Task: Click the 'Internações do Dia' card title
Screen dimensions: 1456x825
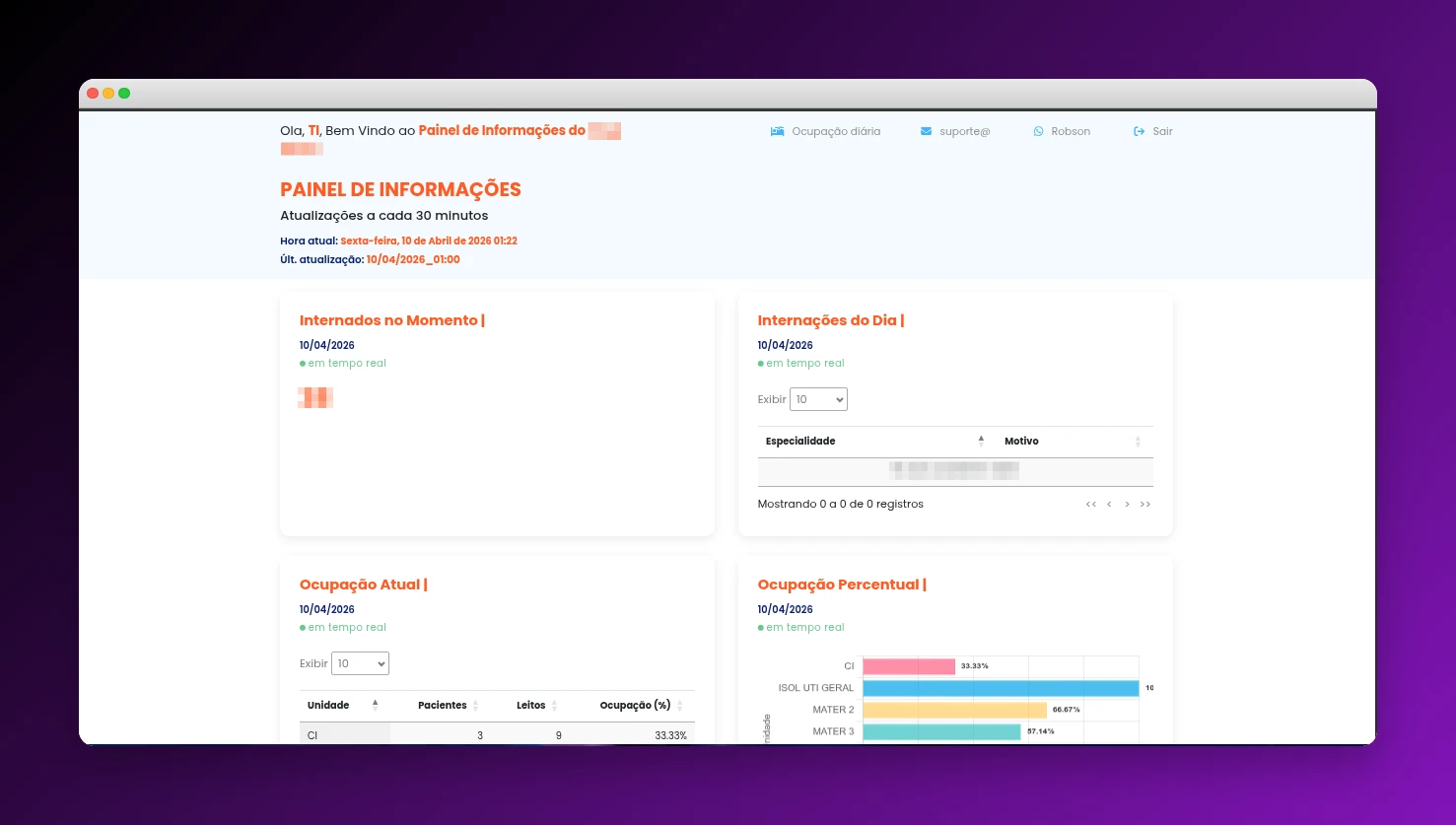Action: click(x=831, y=320)
